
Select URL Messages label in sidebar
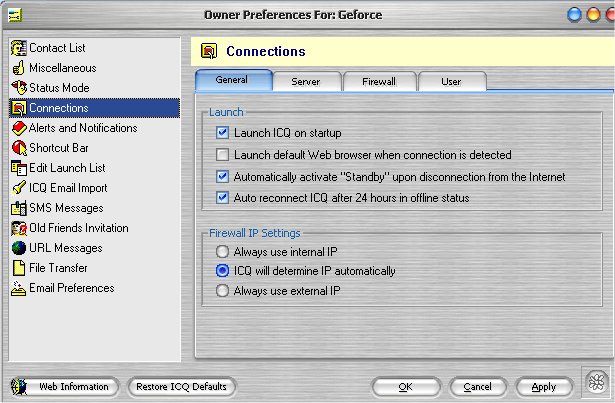tap(66, 248)
